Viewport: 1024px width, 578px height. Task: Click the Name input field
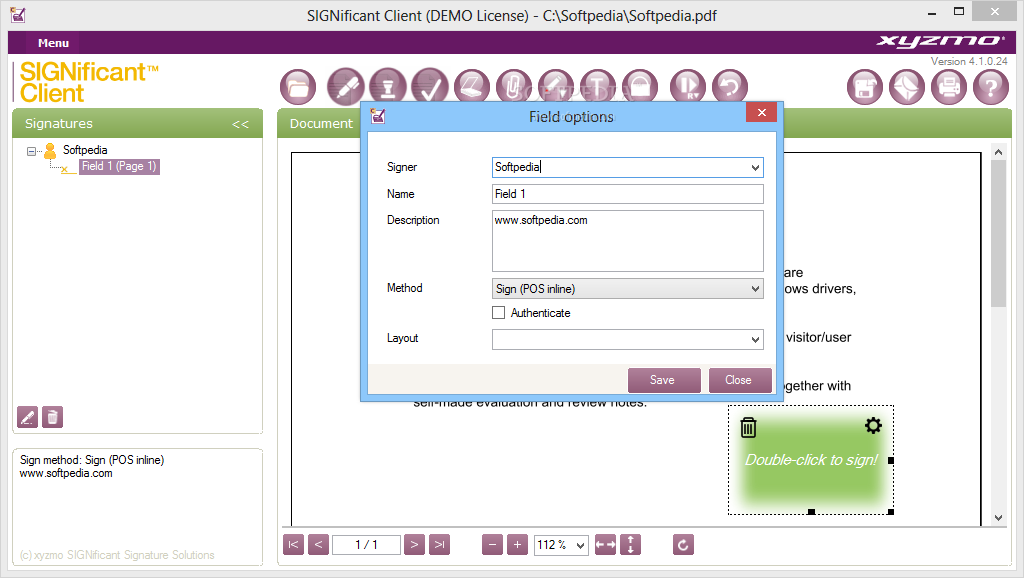pyautogui.click(x=627, y=194)
